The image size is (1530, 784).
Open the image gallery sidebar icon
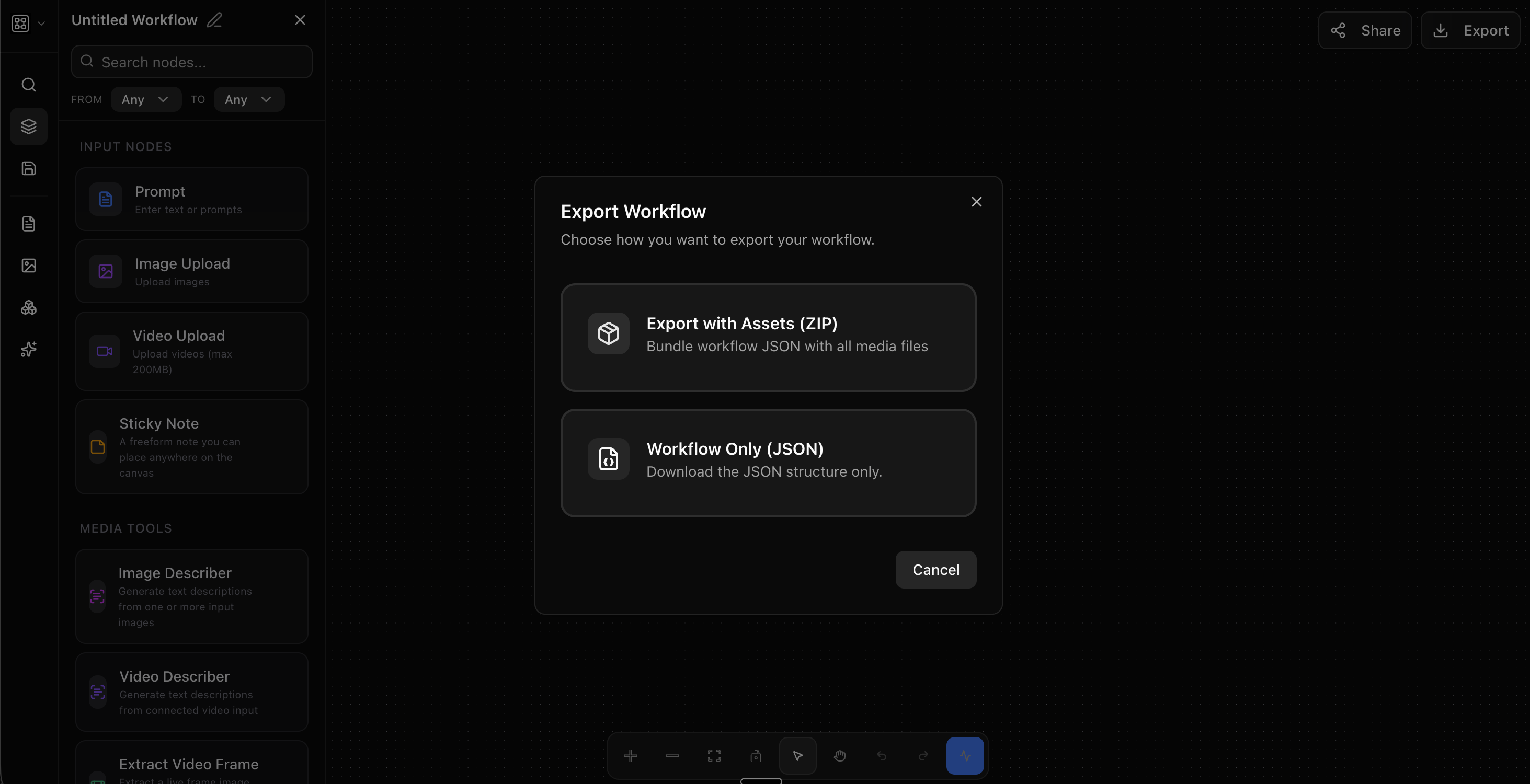point(29,266)
